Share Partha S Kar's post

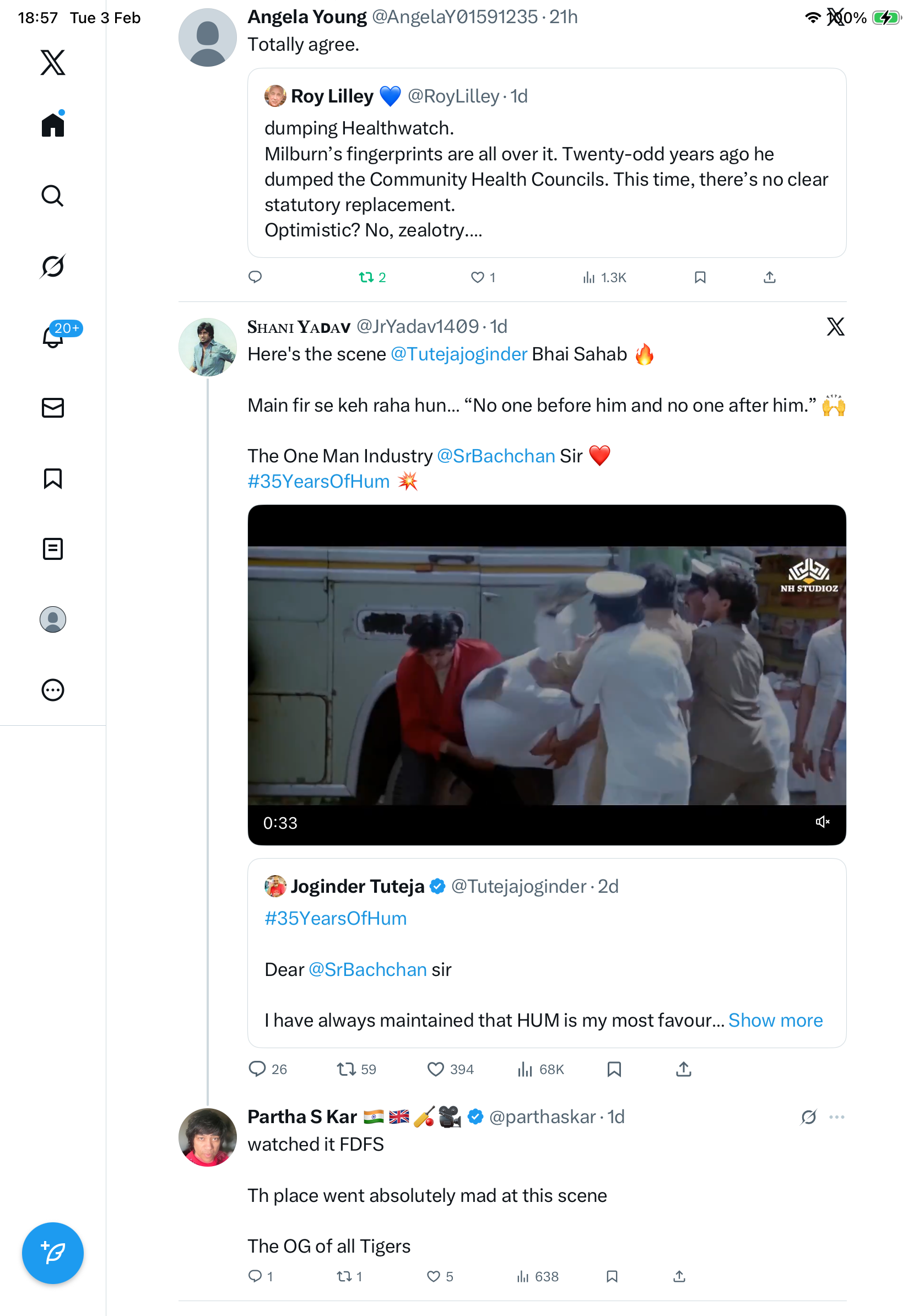[x=679, y=1276]
